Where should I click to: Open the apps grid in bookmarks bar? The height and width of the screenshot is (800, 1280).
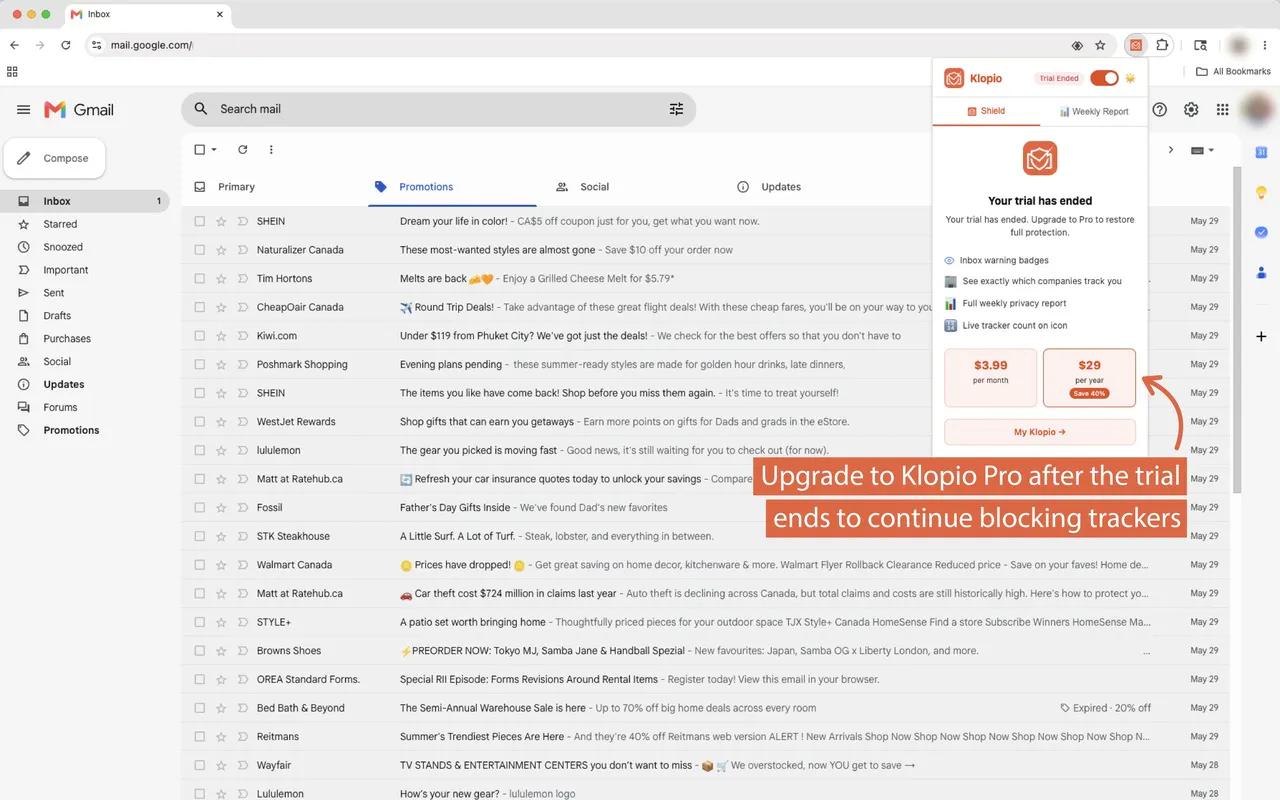point(12,72)
